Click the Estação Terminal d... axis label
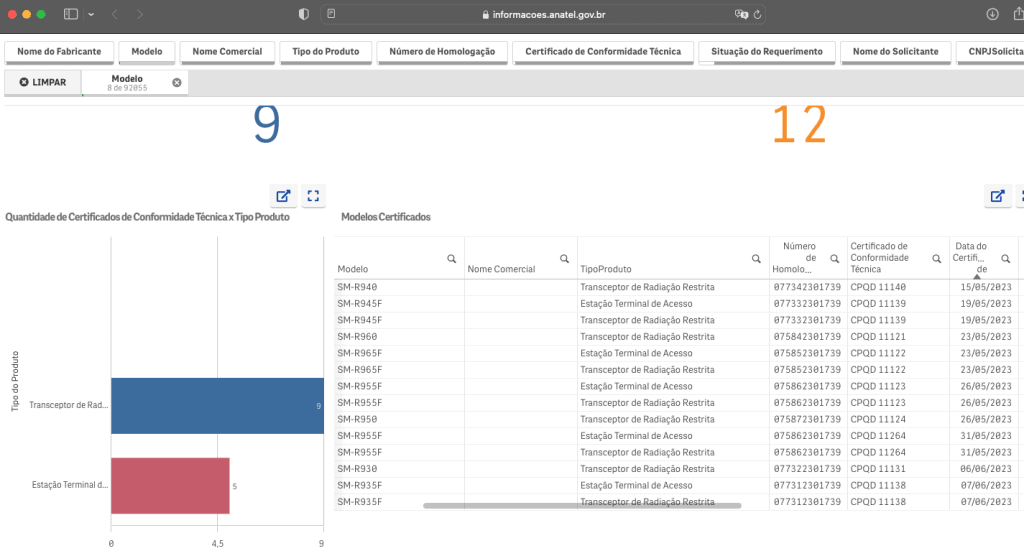Viewport: 1024px width, 551px height. pyautogui.click(x=70, y=485)
